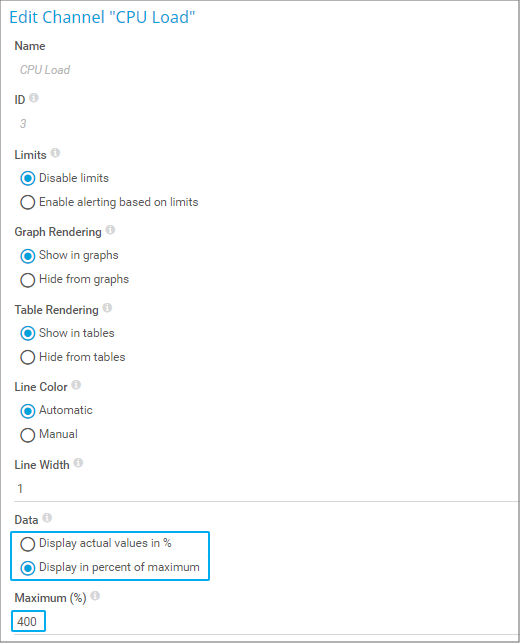Select Show in graphs option
This screenshot has height=643, width=520.
point(27,256)
